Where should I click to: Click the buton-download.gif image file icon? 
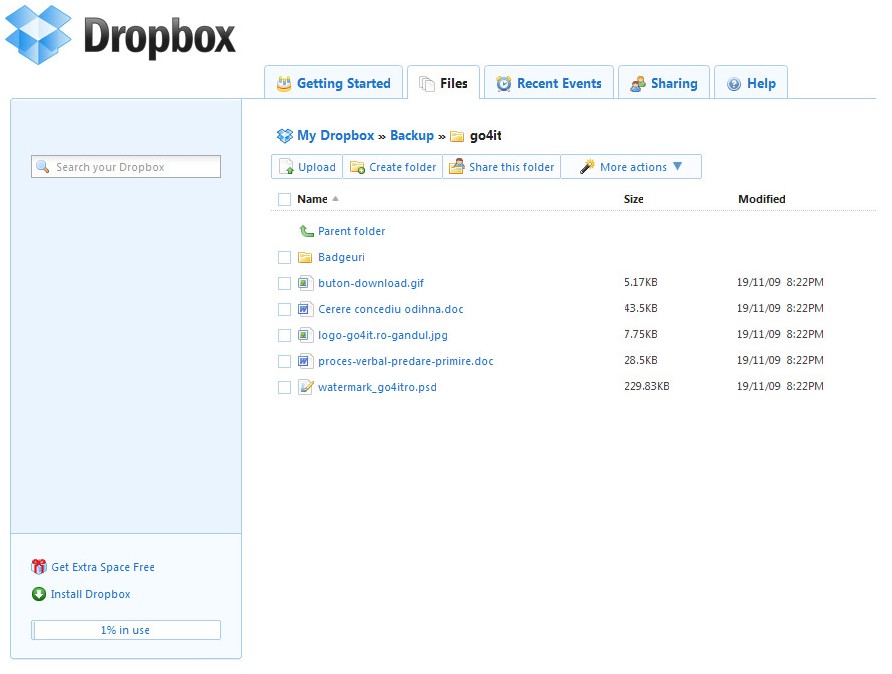(x=305, y=283)
